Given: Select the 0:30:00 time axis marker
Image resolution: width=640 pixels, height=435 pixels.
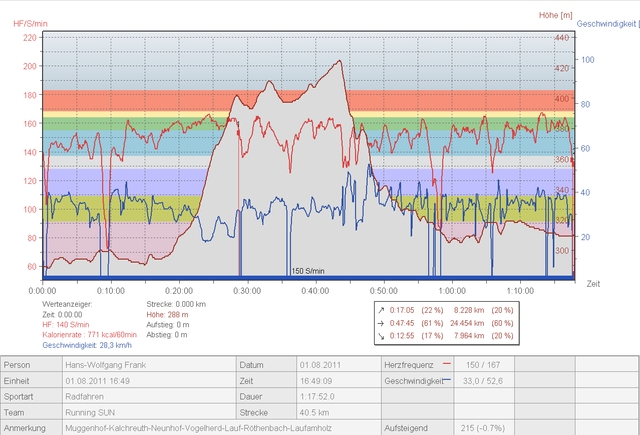Looking at the screenshot, I should pos(246,290).
